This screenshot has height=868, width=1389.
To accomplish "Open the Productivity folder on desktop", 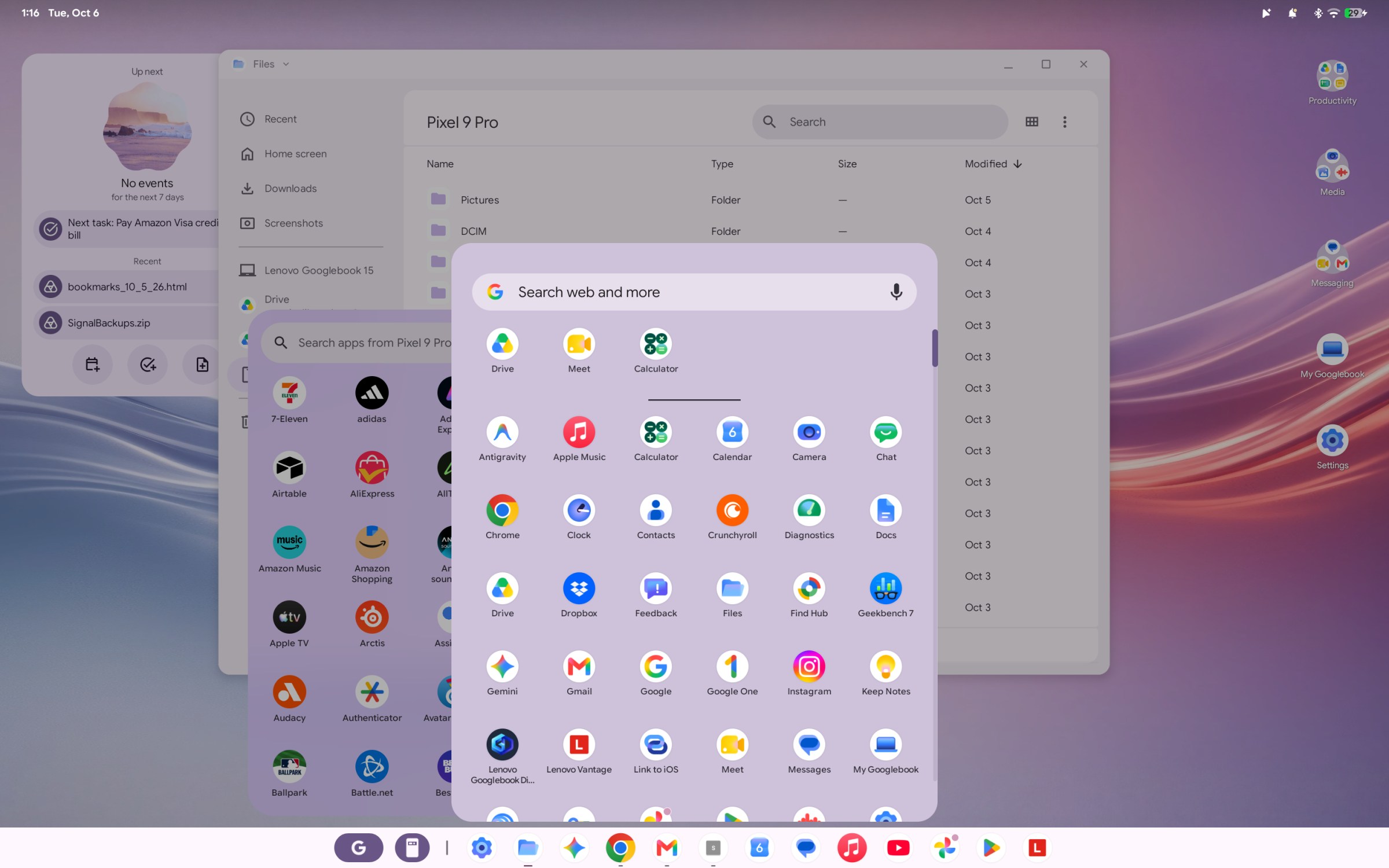I will pos(1332,83).
